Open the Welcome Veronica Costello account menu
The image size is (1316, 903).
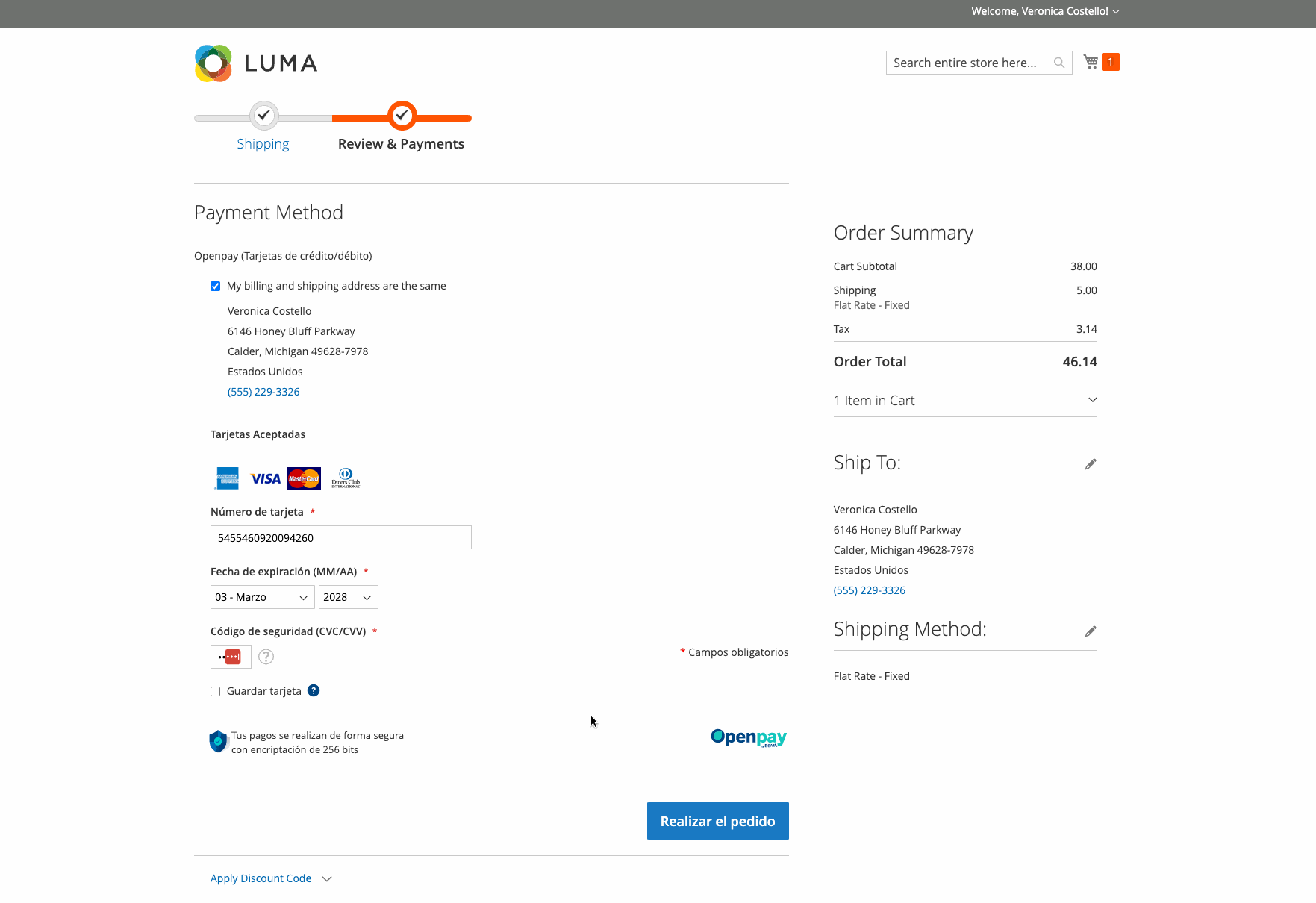(x=1045, y=11)
